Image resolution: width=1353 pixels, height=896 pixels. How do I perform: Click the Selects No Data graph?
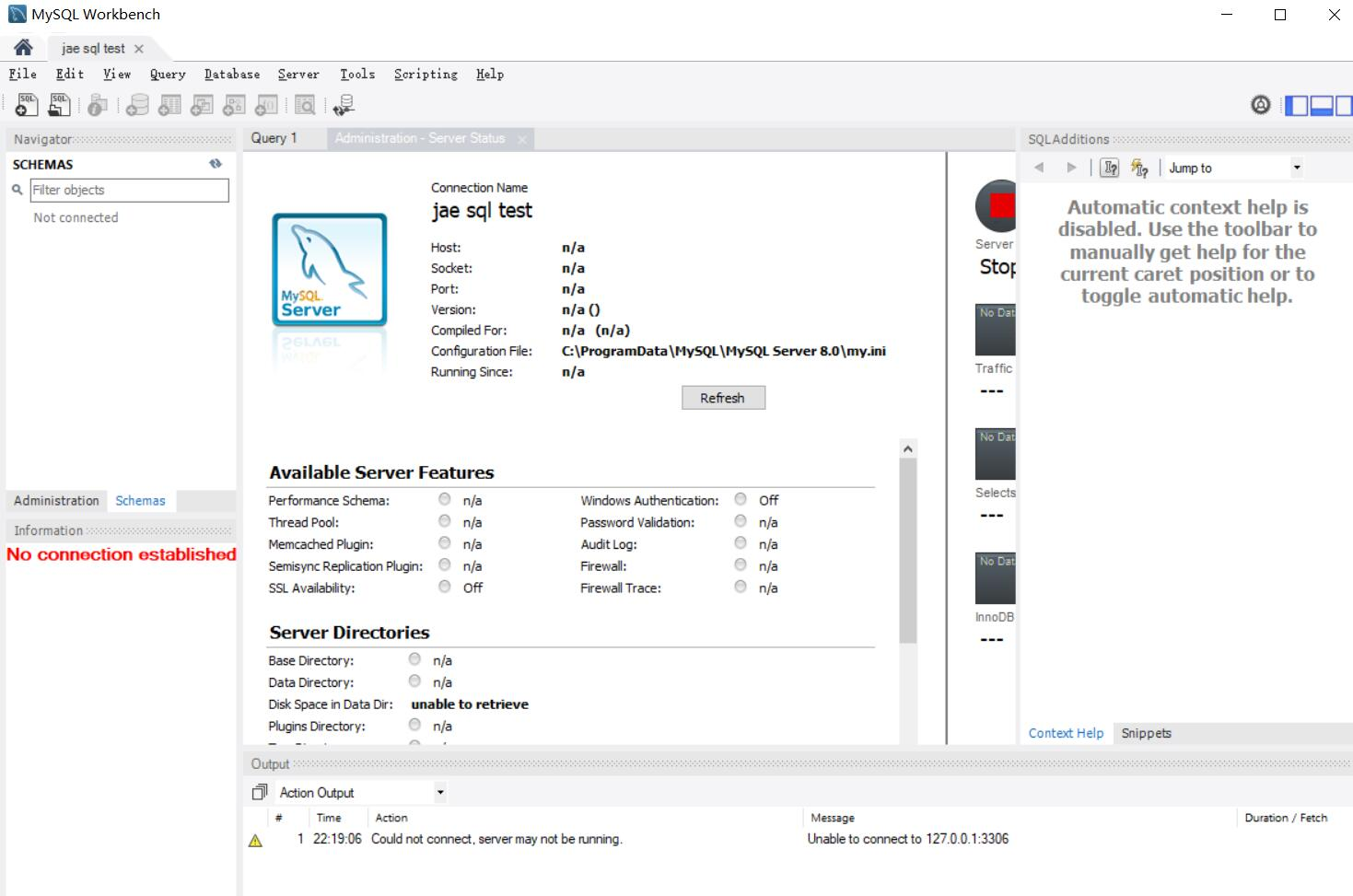pyautogui.click(x=996, y=454)
